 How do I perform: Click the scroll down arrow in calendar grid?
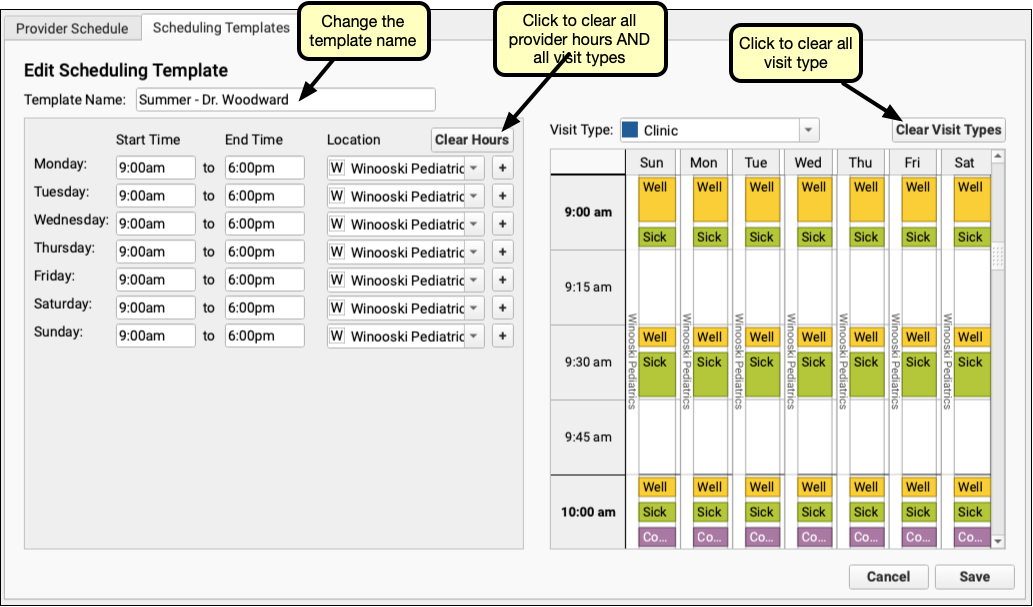click(x=997, y=540)
